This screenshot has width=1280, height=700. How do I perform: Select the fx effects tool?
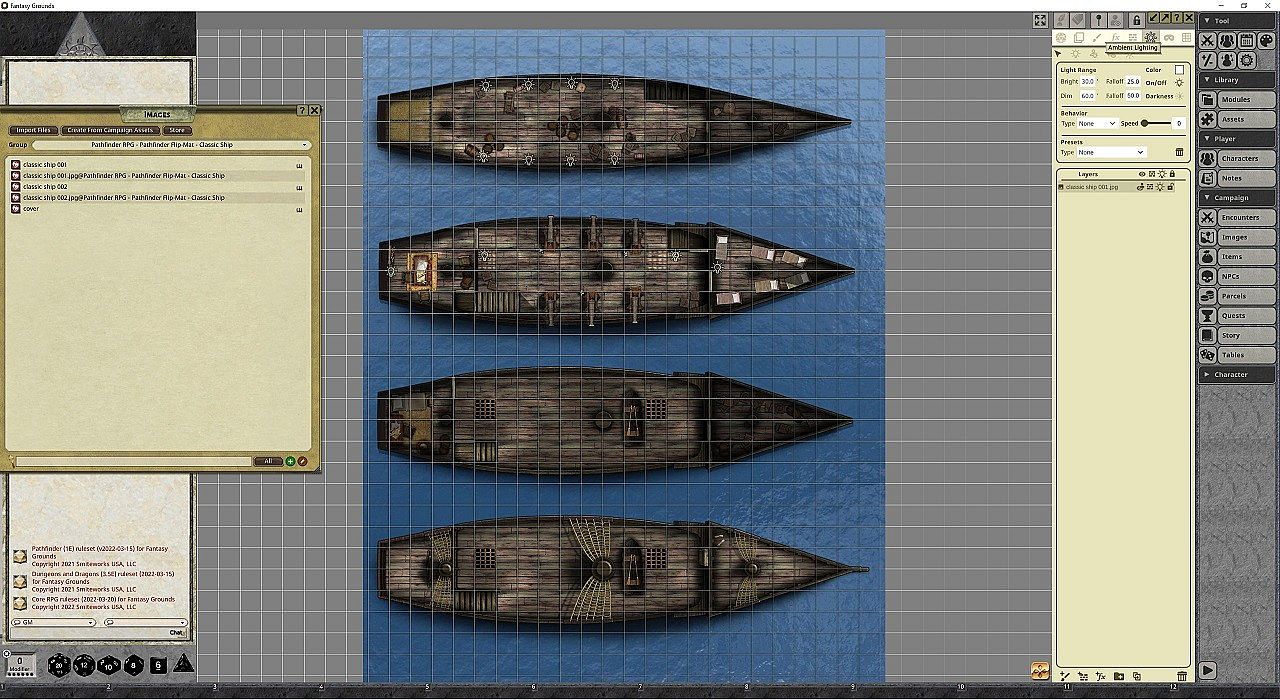[1115, 37]
